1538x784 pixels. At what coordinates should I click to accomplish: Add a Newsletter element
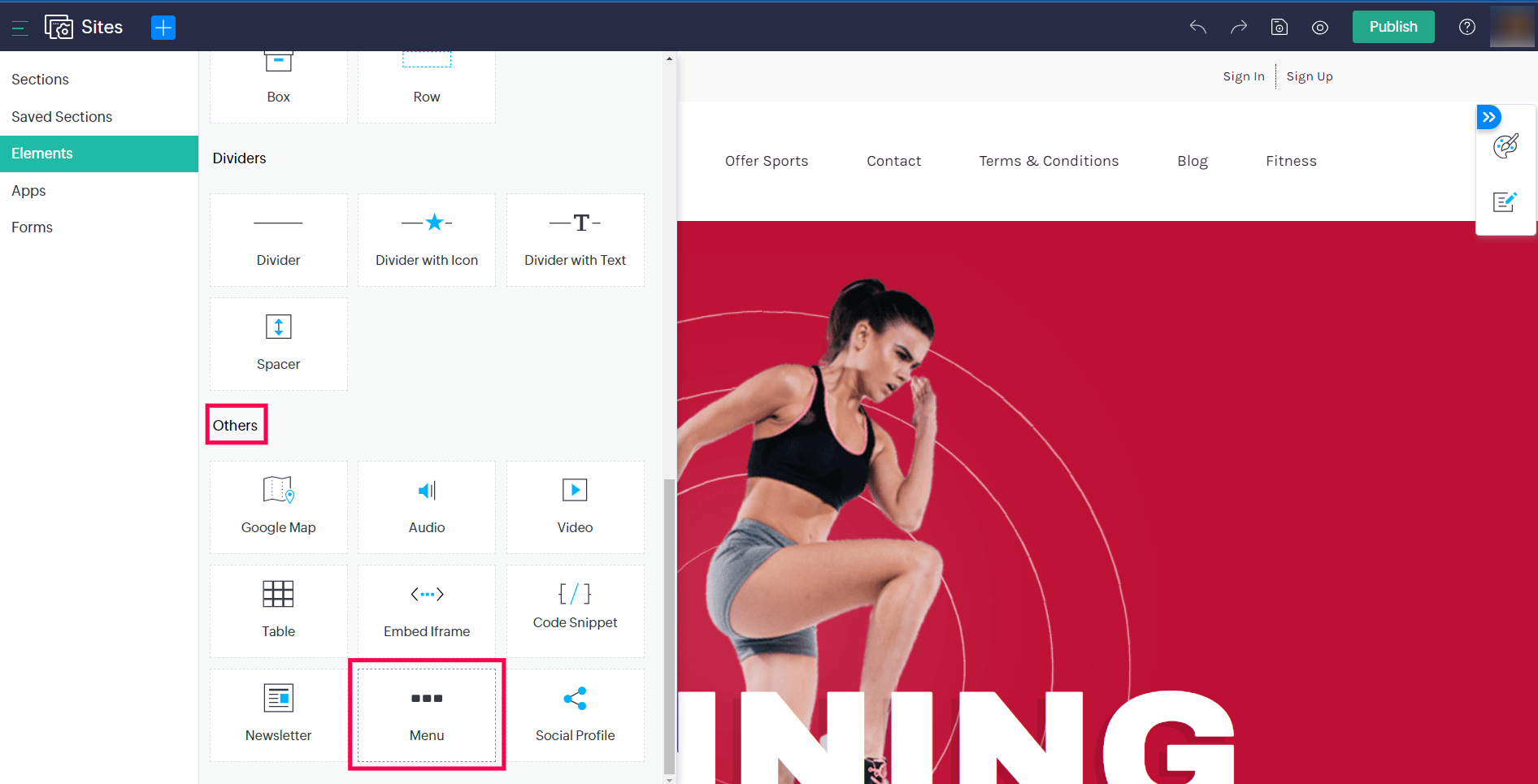click(279, 715)
